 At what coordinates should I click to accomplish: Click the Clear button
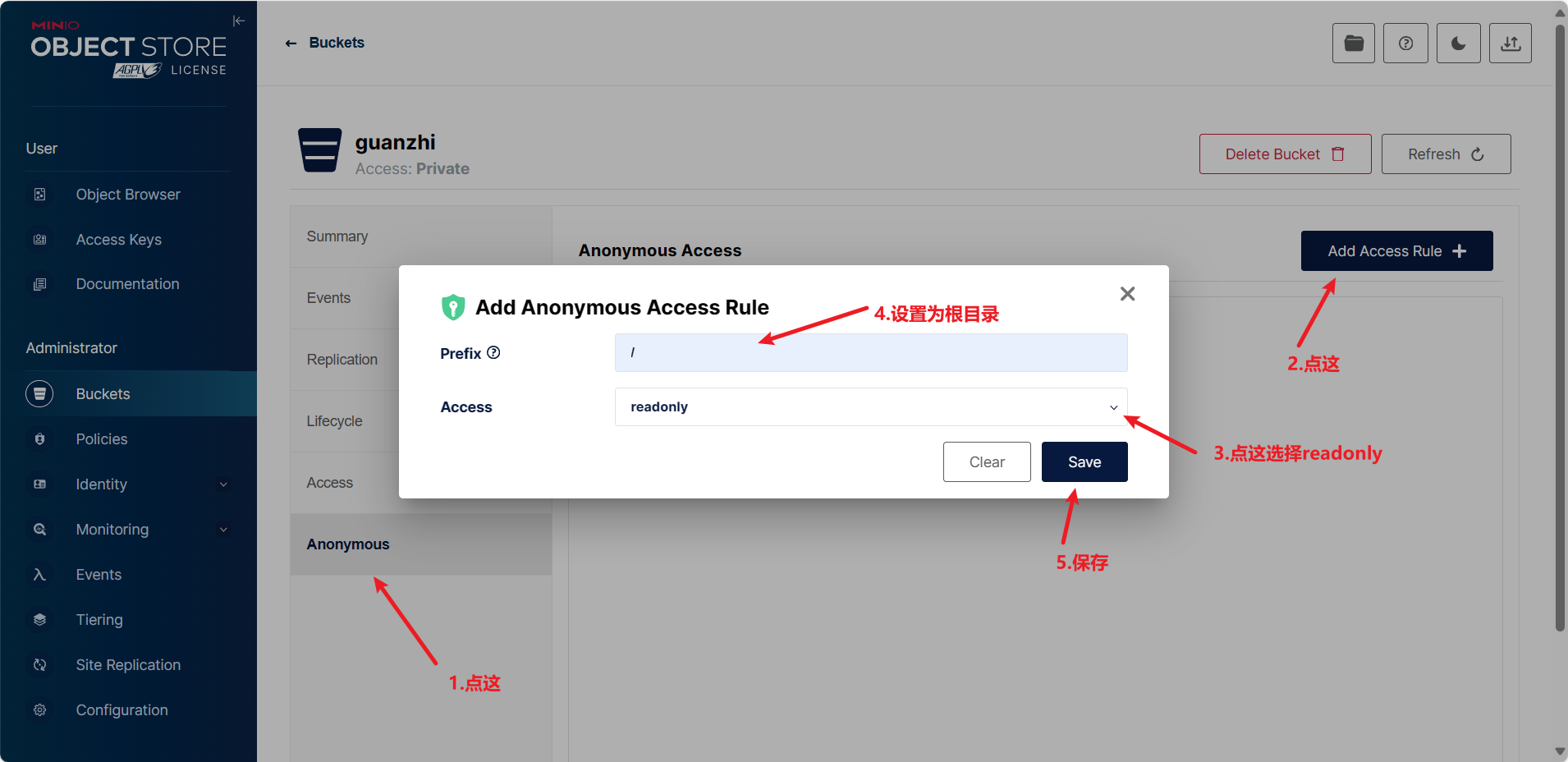coord(986,462)
